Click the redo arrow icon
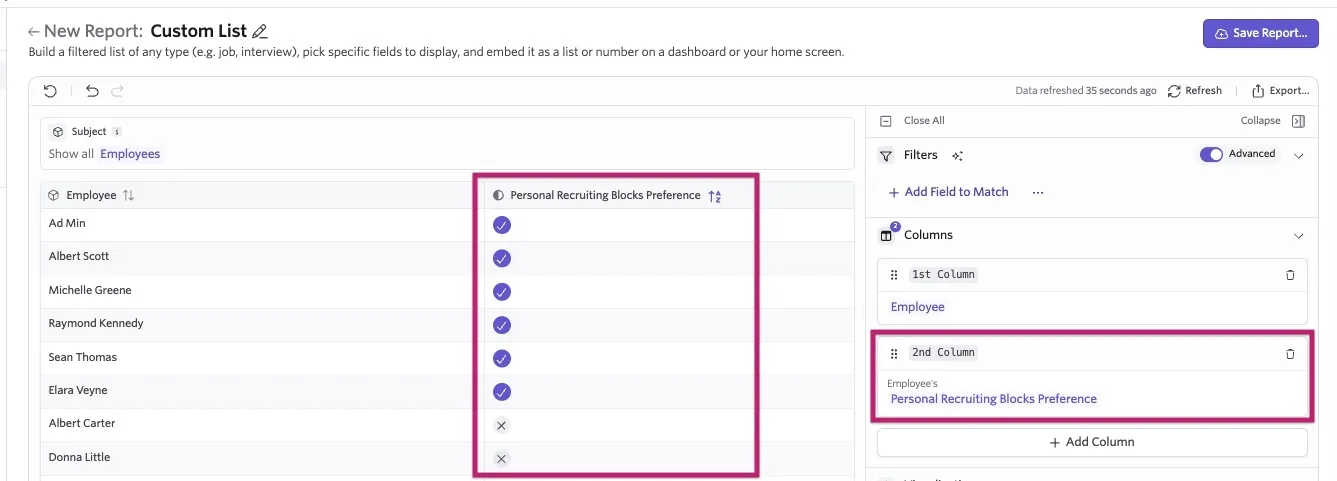Viewport: 1337px width, 481px height. [x=117, y=91]
